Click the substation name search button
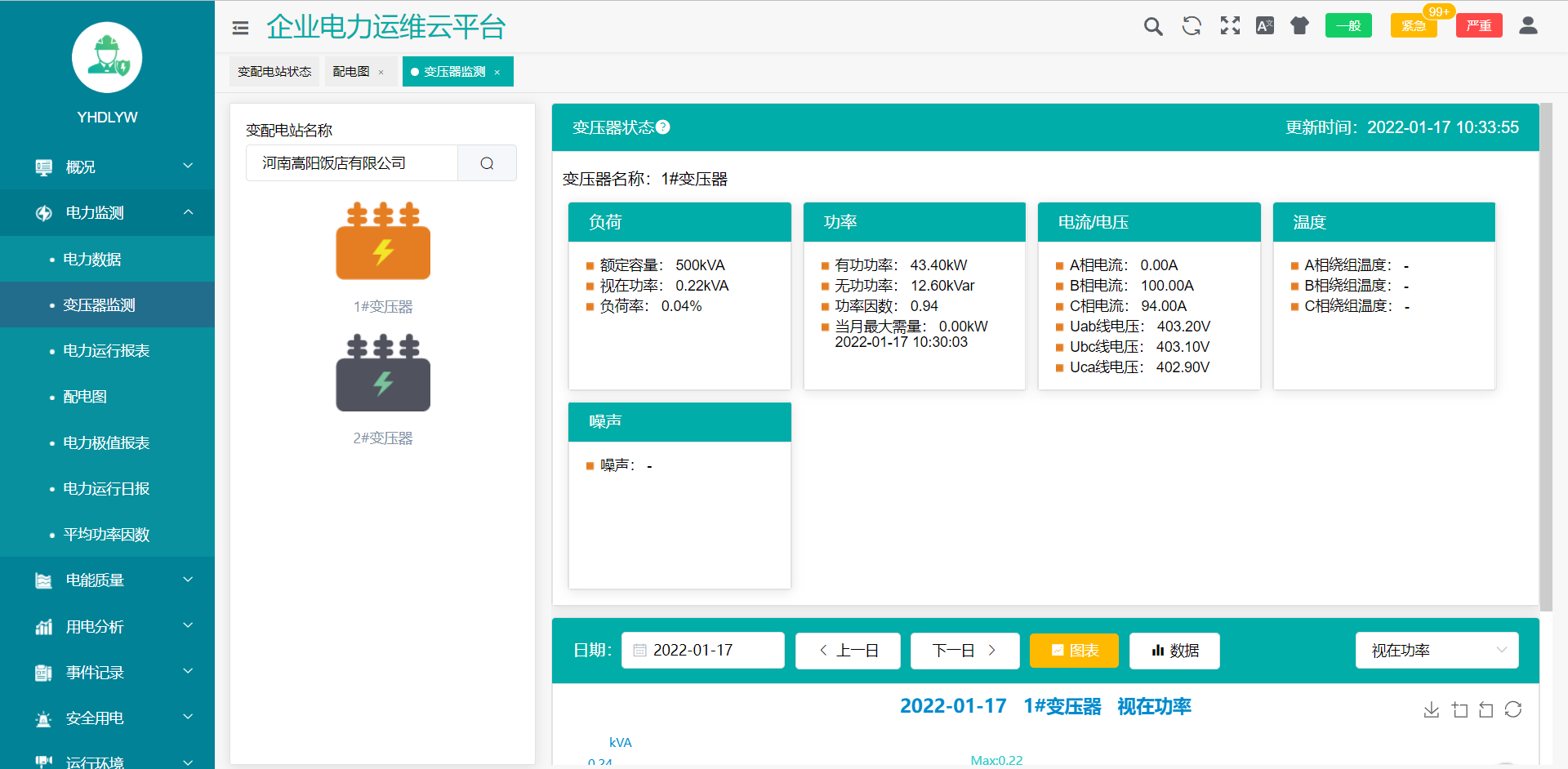 click(x=487, y=163)
